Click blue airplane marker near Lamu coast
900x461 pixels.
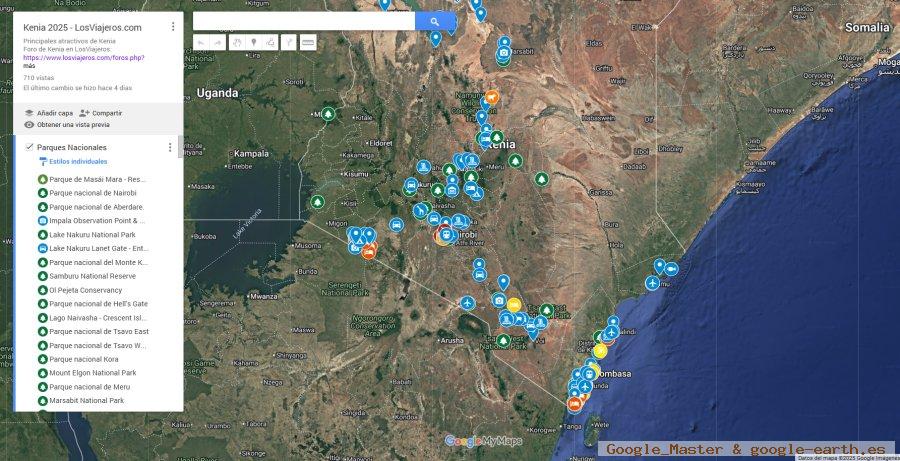[652, 282]
